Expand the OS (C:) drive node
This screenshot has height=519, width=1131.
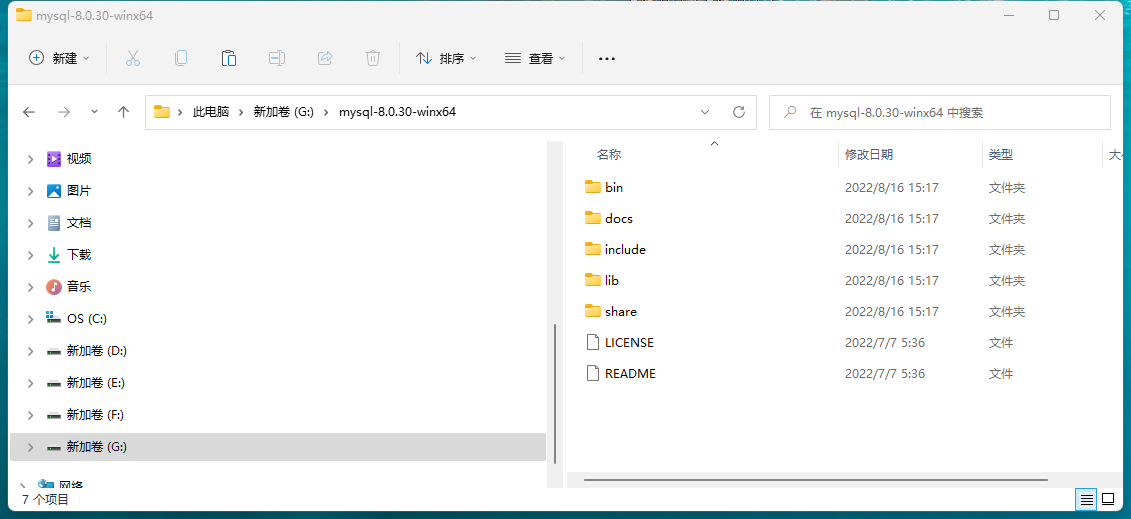[x=30, y=319]
